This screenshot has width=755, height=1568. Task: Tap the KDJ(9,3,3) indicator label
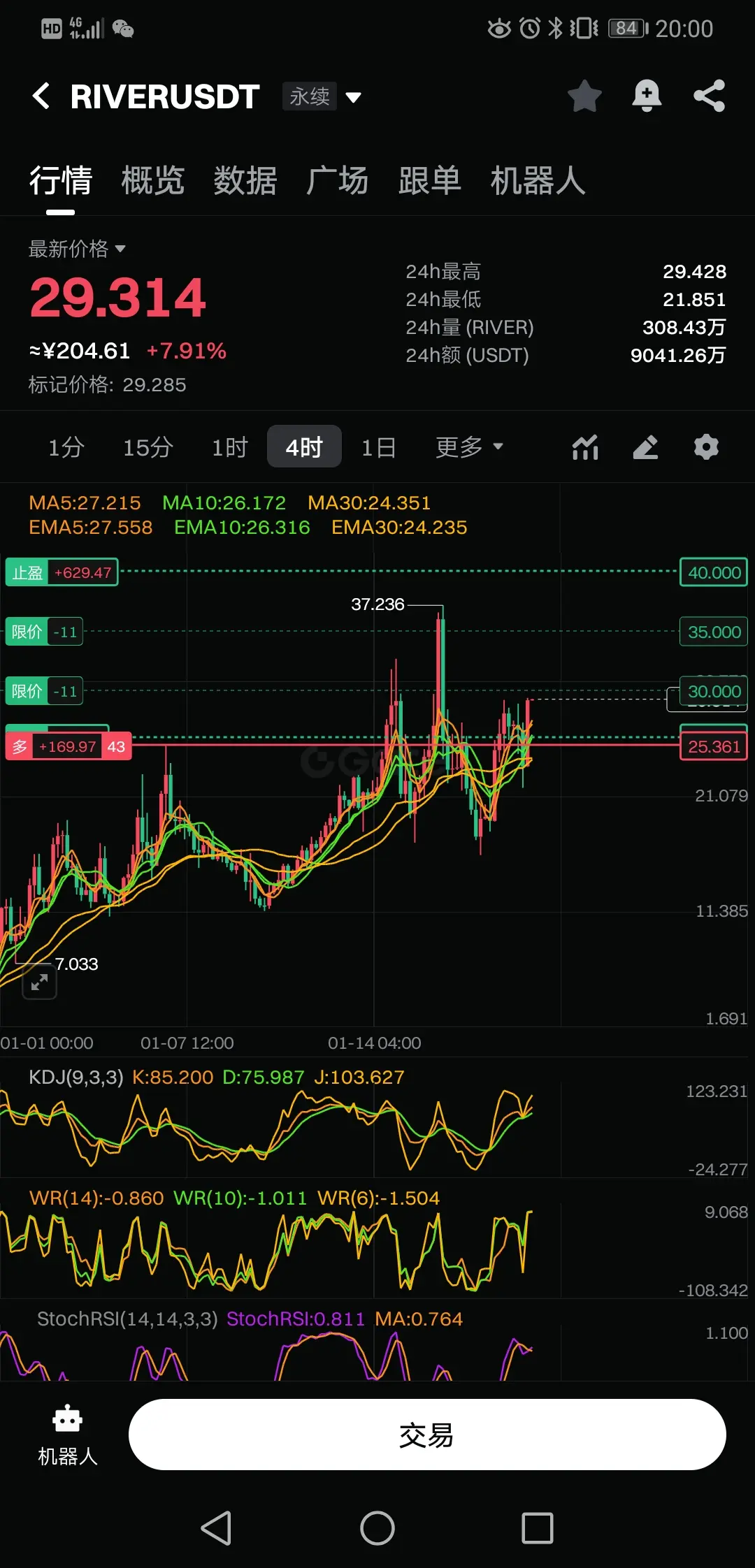tap(76, 1077)
